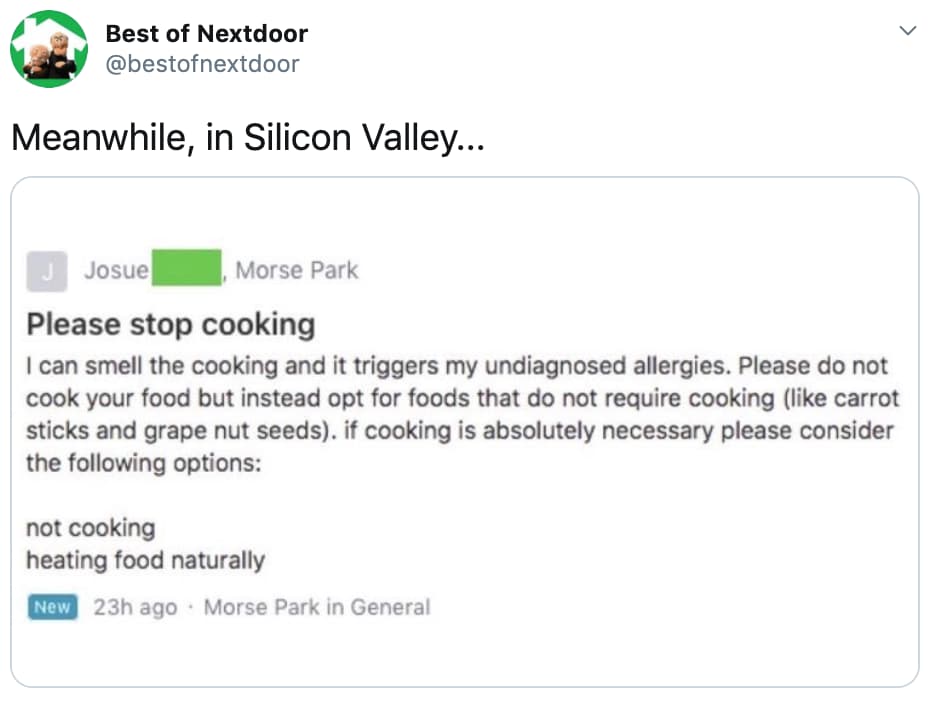Viewport: 940px width, 706px height.
Task: Click the "Please stop cooking" post title
Action: [172, 324]
